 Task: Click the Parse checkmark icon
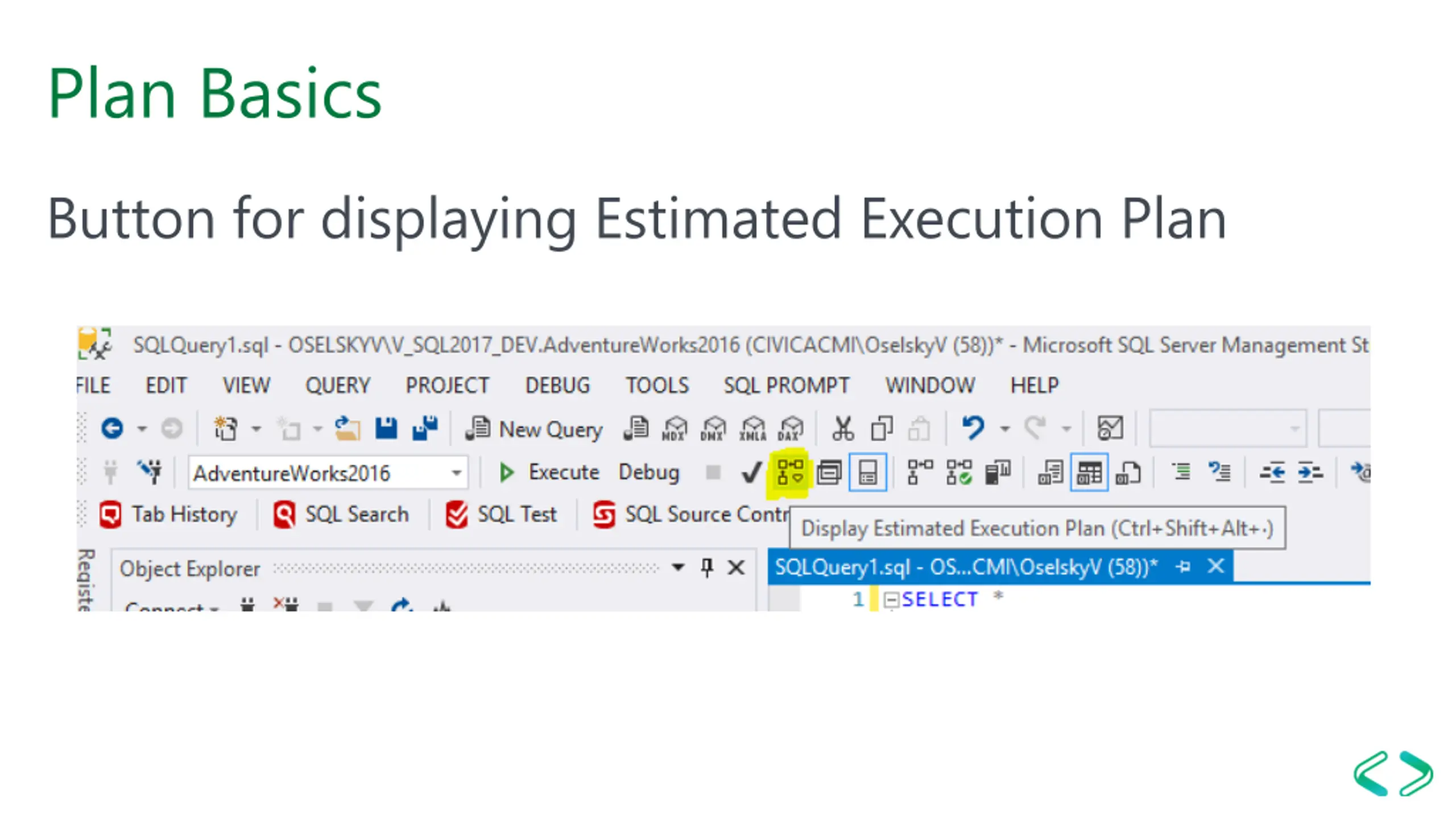click(x=751, y=473)
